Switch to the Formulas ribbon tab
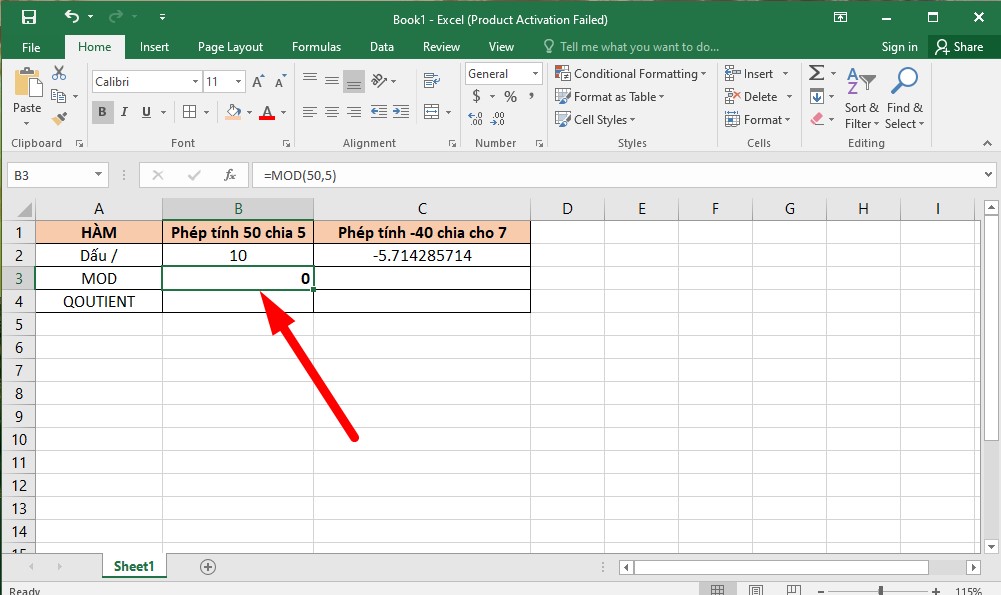This screenshot has width=1001, height=595. (x=316, y=46)
